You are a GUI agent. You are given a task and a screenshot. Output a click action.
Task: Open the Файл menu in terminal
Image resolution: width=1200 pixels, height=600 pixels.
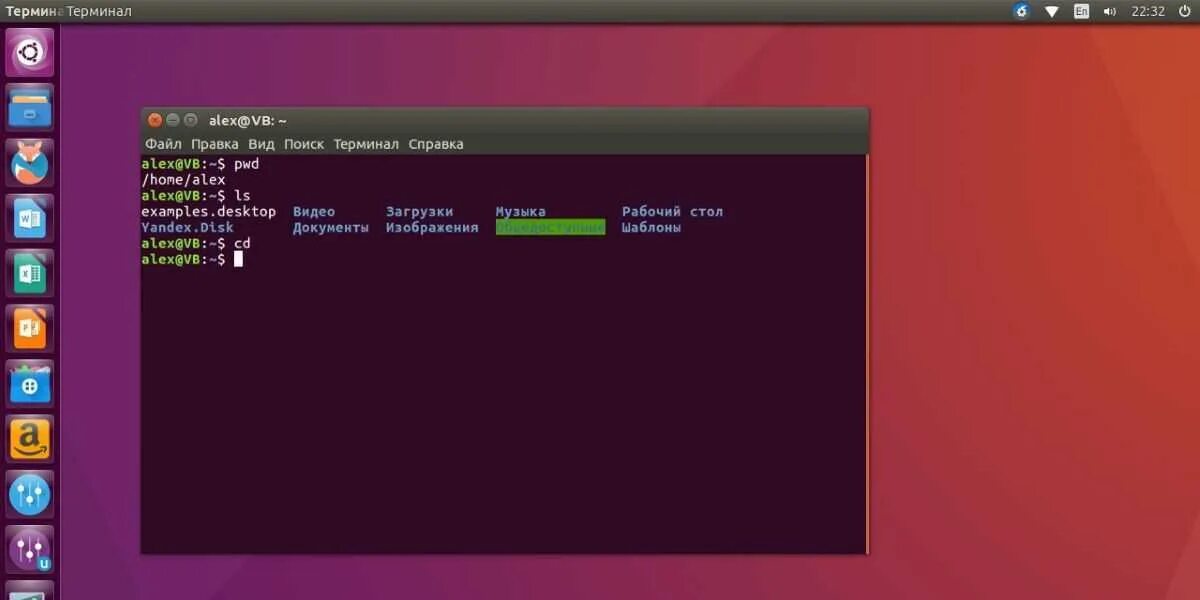pos(163,144)
